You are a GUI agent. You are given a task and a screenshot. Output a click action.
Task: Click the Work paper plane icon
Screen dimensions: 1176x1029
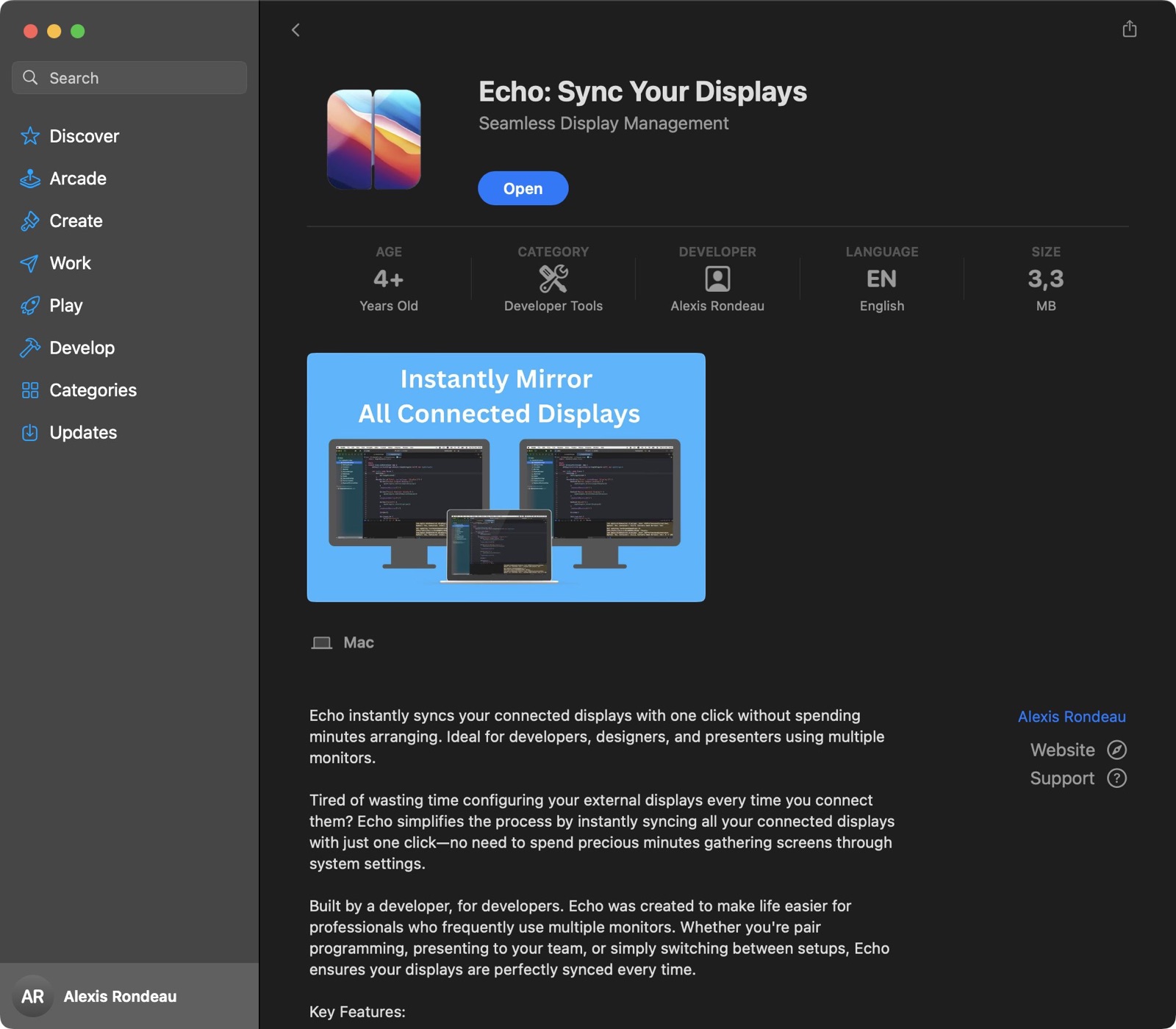click(30, 263)
